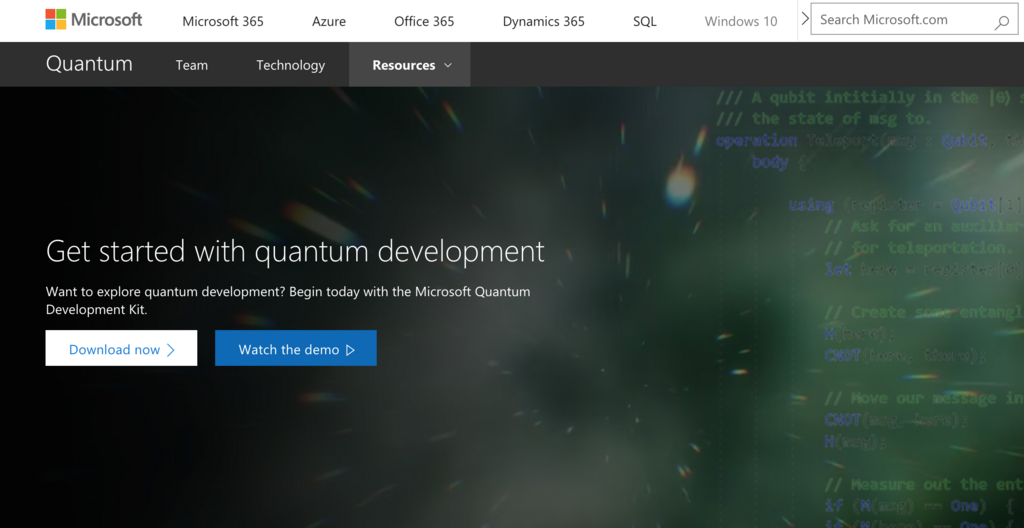Open the Microsoft 365 menu item
Viewport: 1024px width, 528px height.
click(223, 21)
